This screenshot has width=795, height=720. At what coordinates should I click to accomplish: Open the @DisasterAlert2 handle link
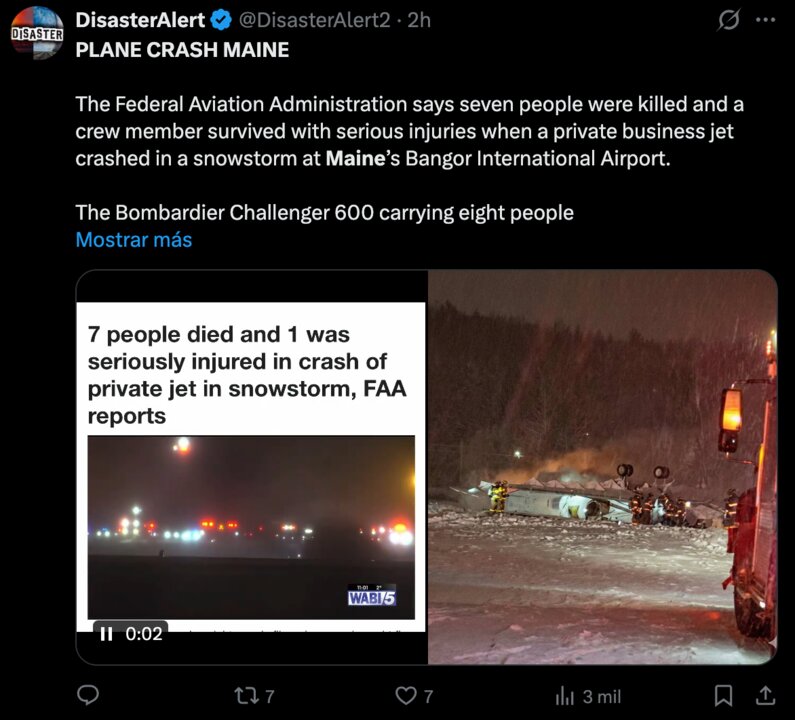click(x=314, y=20)
